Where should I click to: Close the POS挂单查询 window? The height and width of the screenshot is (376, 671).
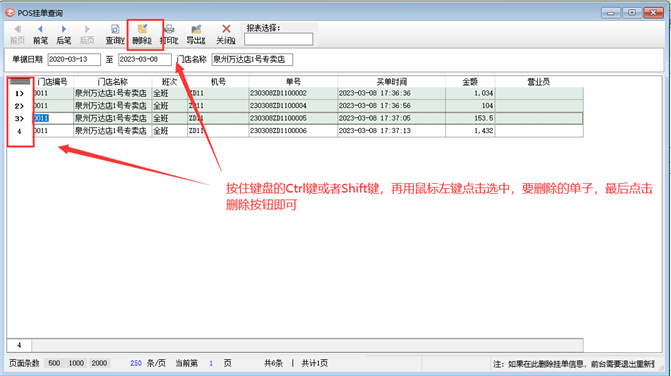(x=653, y=13)
